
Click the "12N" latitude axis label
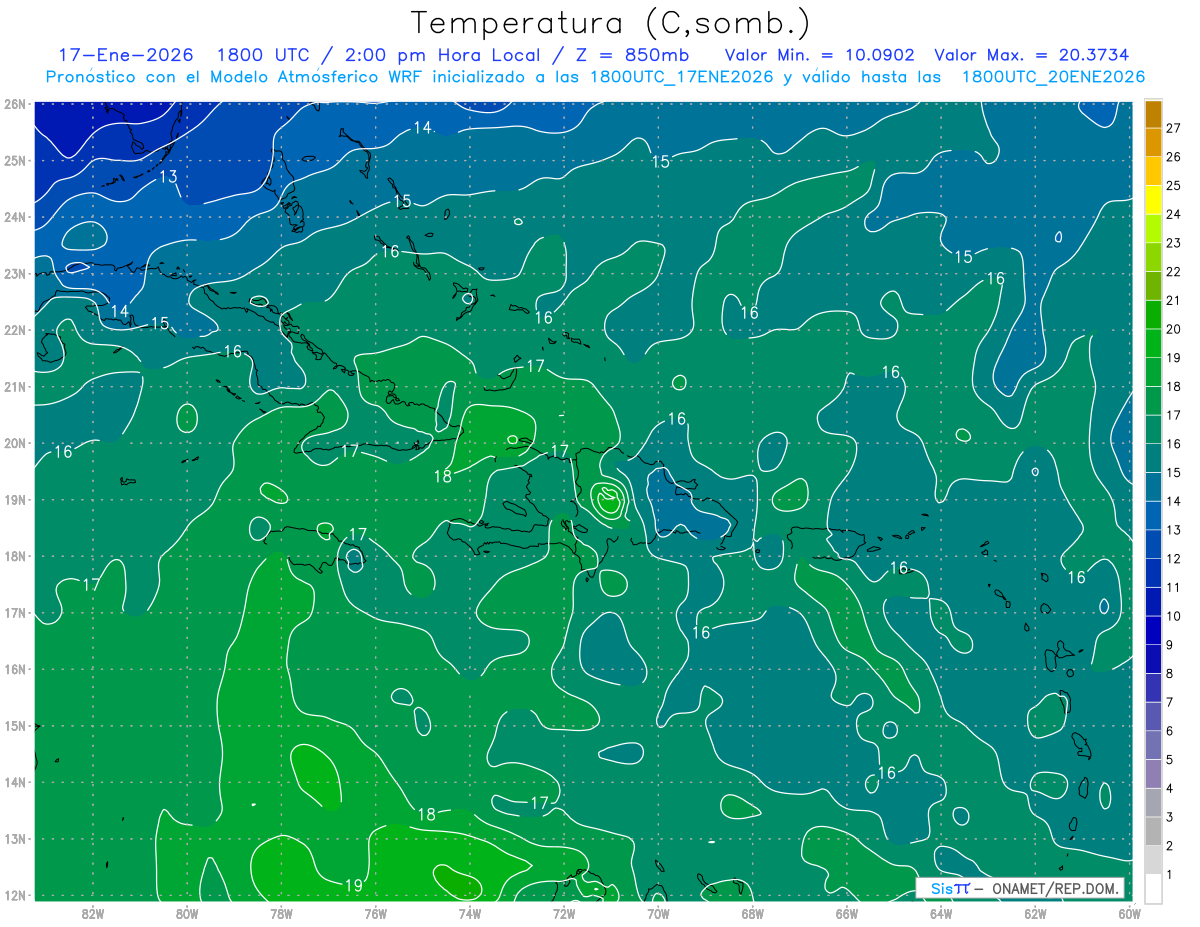coord(14,895)
